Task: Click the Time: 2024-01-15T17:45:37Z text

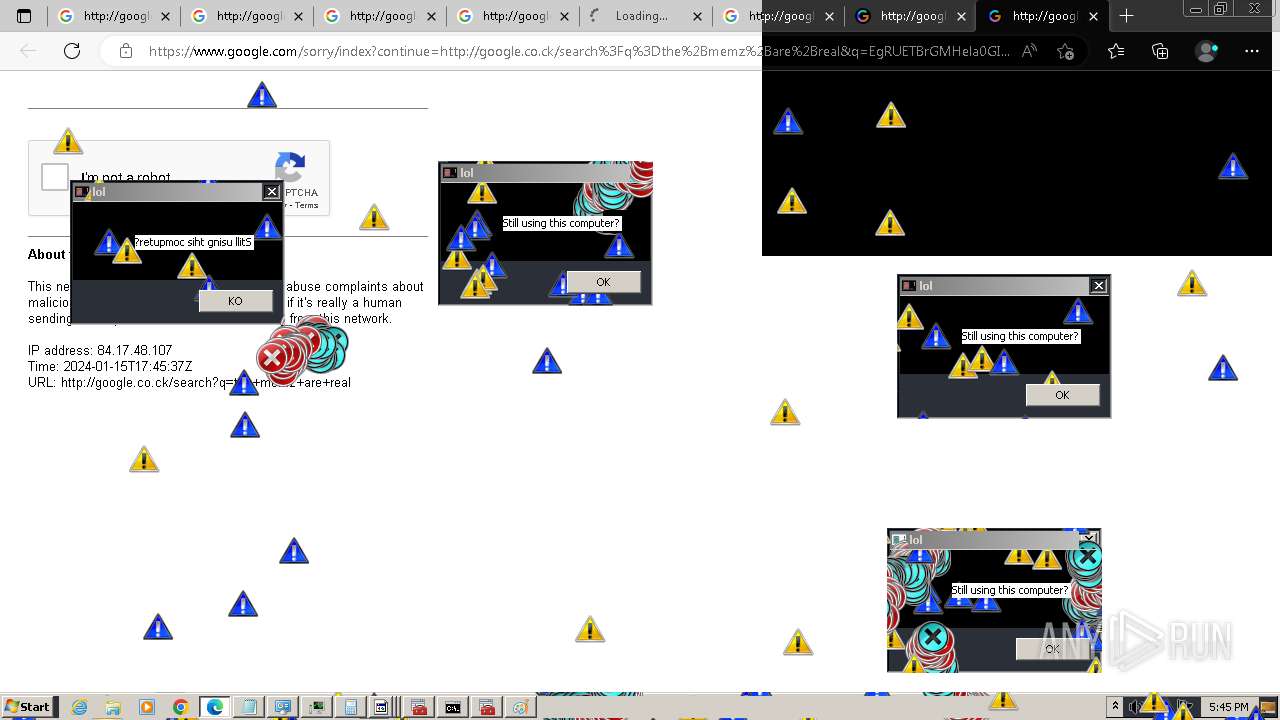Action: point(110,366)
